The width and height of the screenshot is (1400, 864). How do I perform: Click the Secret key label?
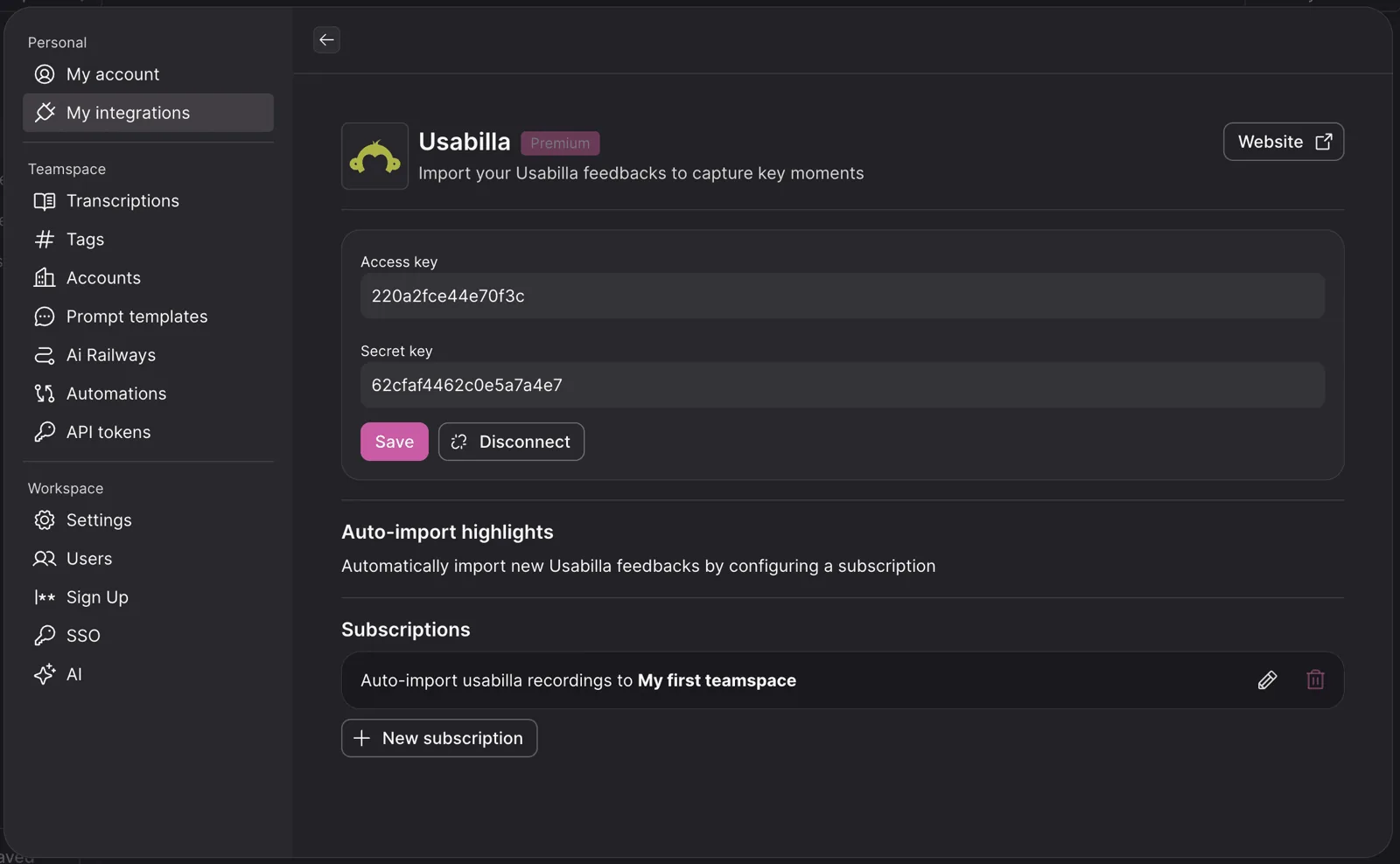click(x=396, y=351)
